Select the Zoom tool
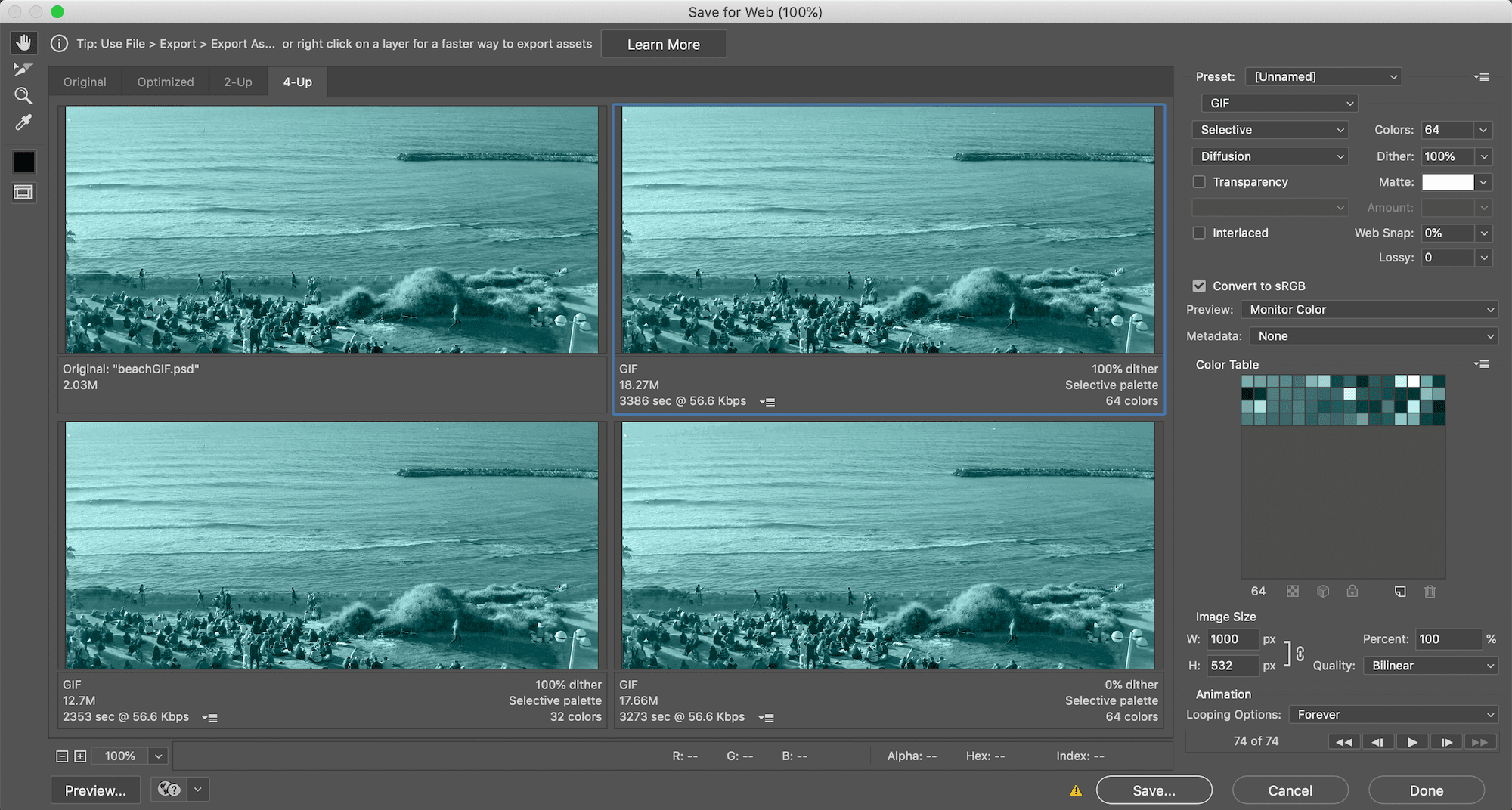This screenshot has width=1512, height=810. [23, 95]
